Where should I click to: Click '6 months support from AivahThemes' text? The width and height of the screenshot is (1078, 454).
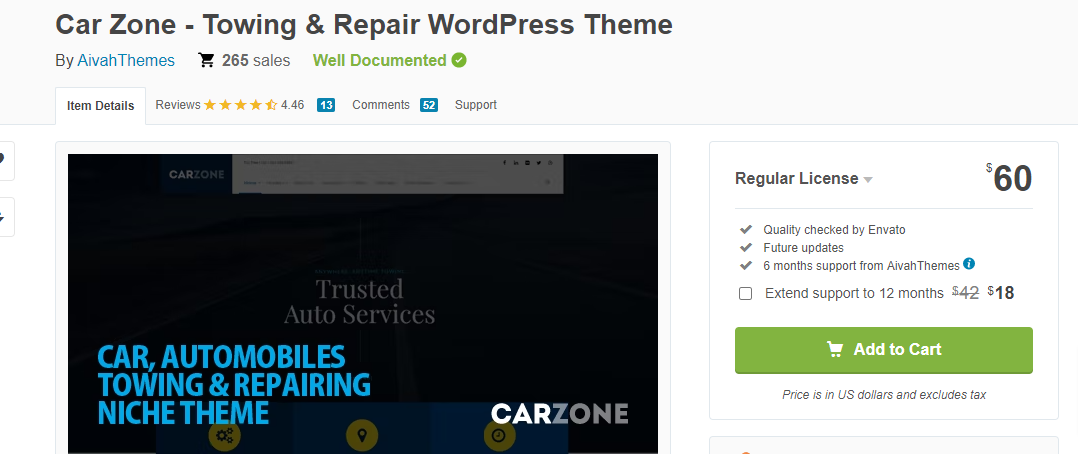[861, 266]
